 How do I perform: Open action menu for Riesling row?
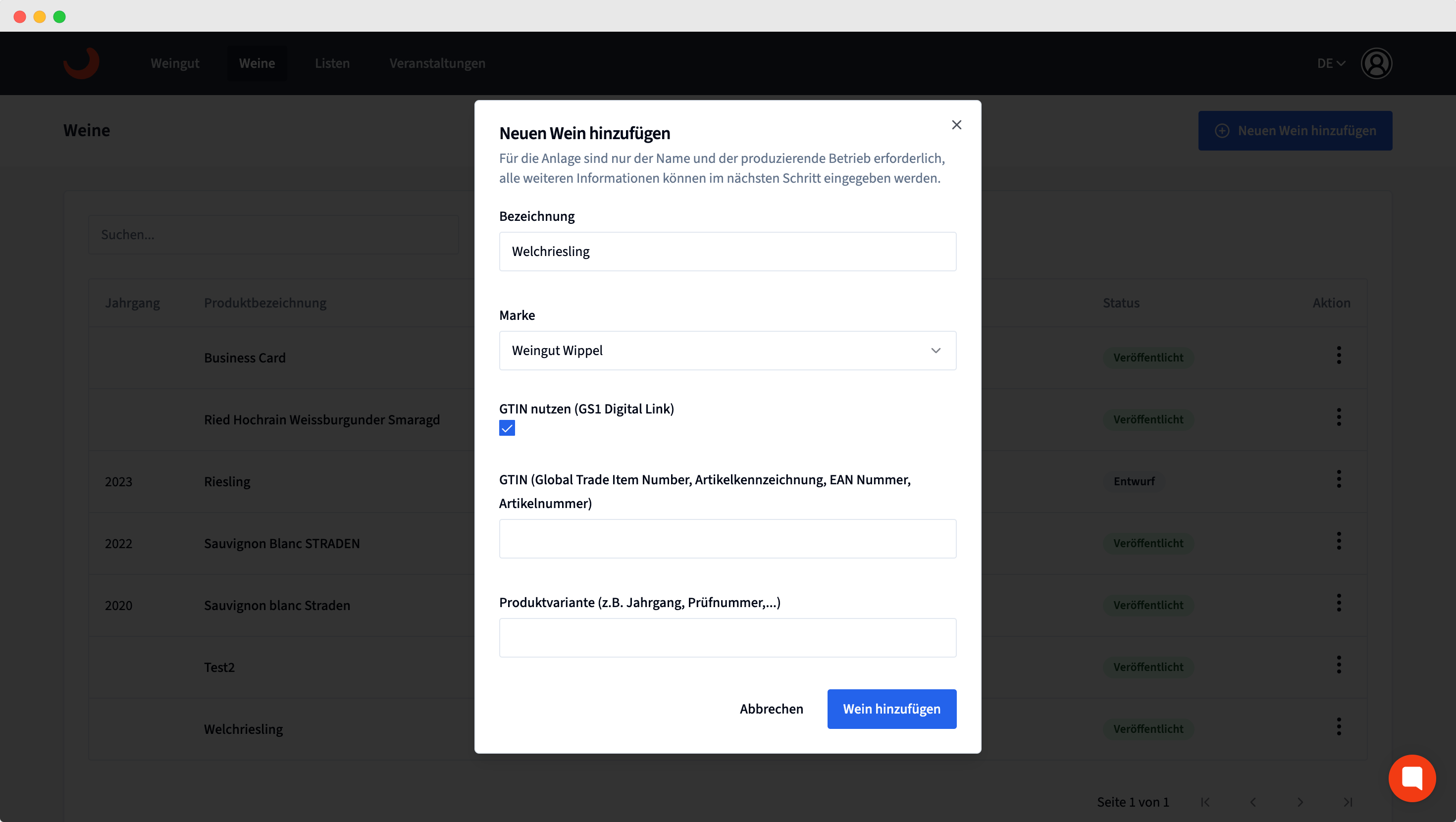(1339, 479)
